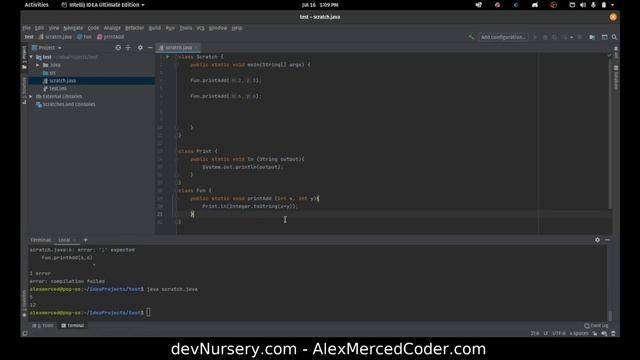Toggle the Structure tool window side tab
Image resolution: width=640 pixels, height=360 pixels.
[24, 90]
